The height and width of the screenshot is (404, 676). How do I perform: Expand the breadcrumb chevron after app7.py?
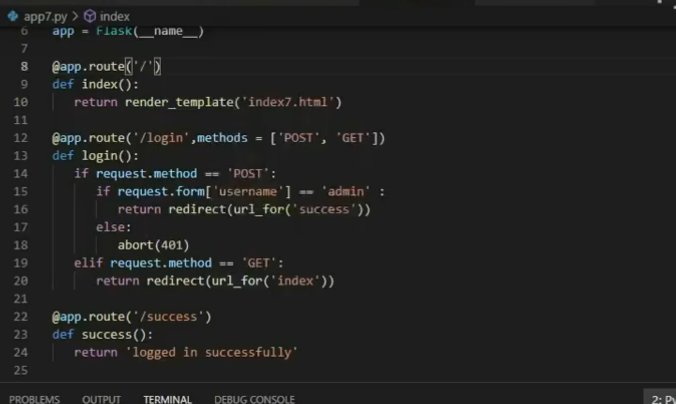pyautogui.click(x=75, y=16)
